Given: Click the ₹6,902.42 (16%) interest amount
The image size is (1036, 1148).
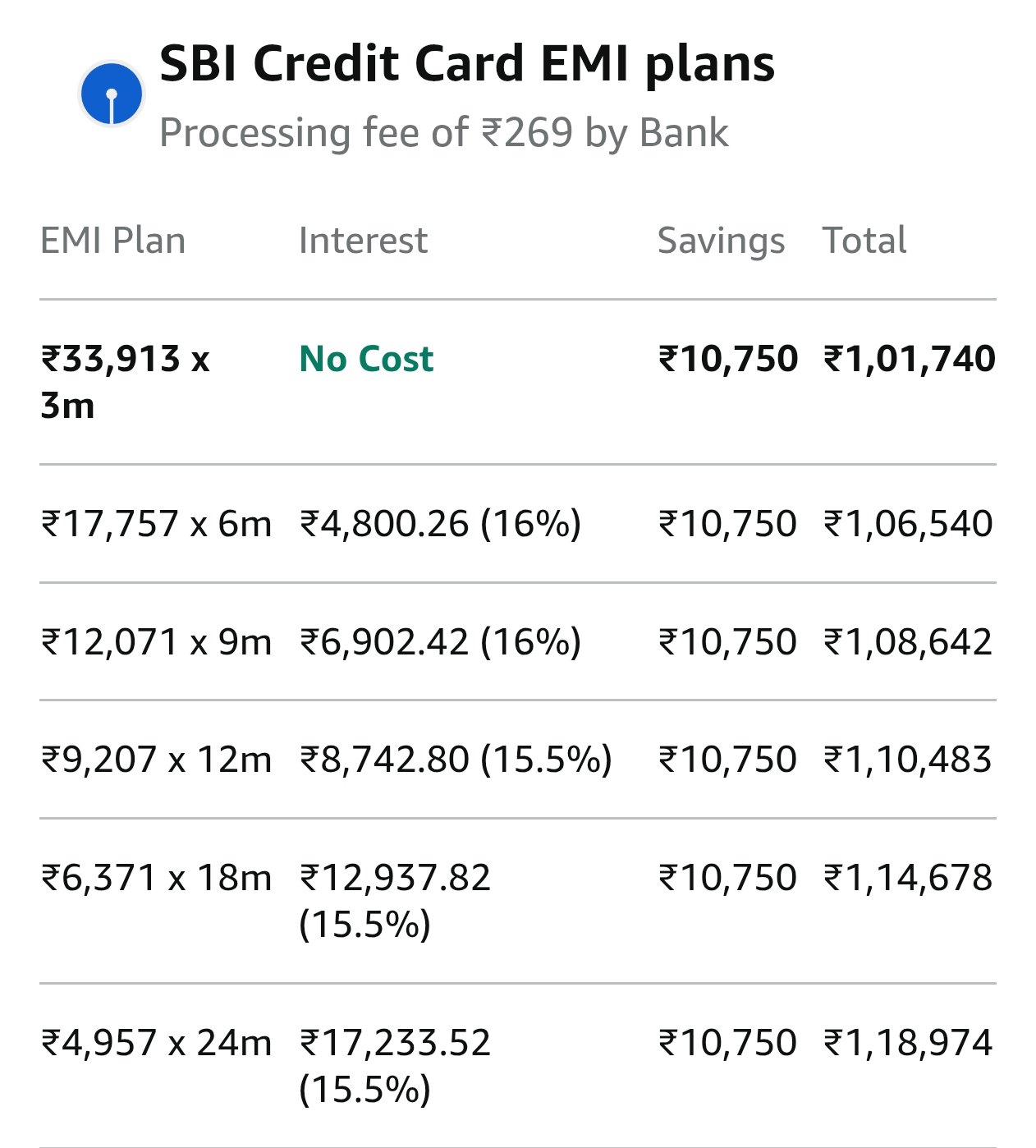Looking at the screenshot, I should [x=440, y=642].
